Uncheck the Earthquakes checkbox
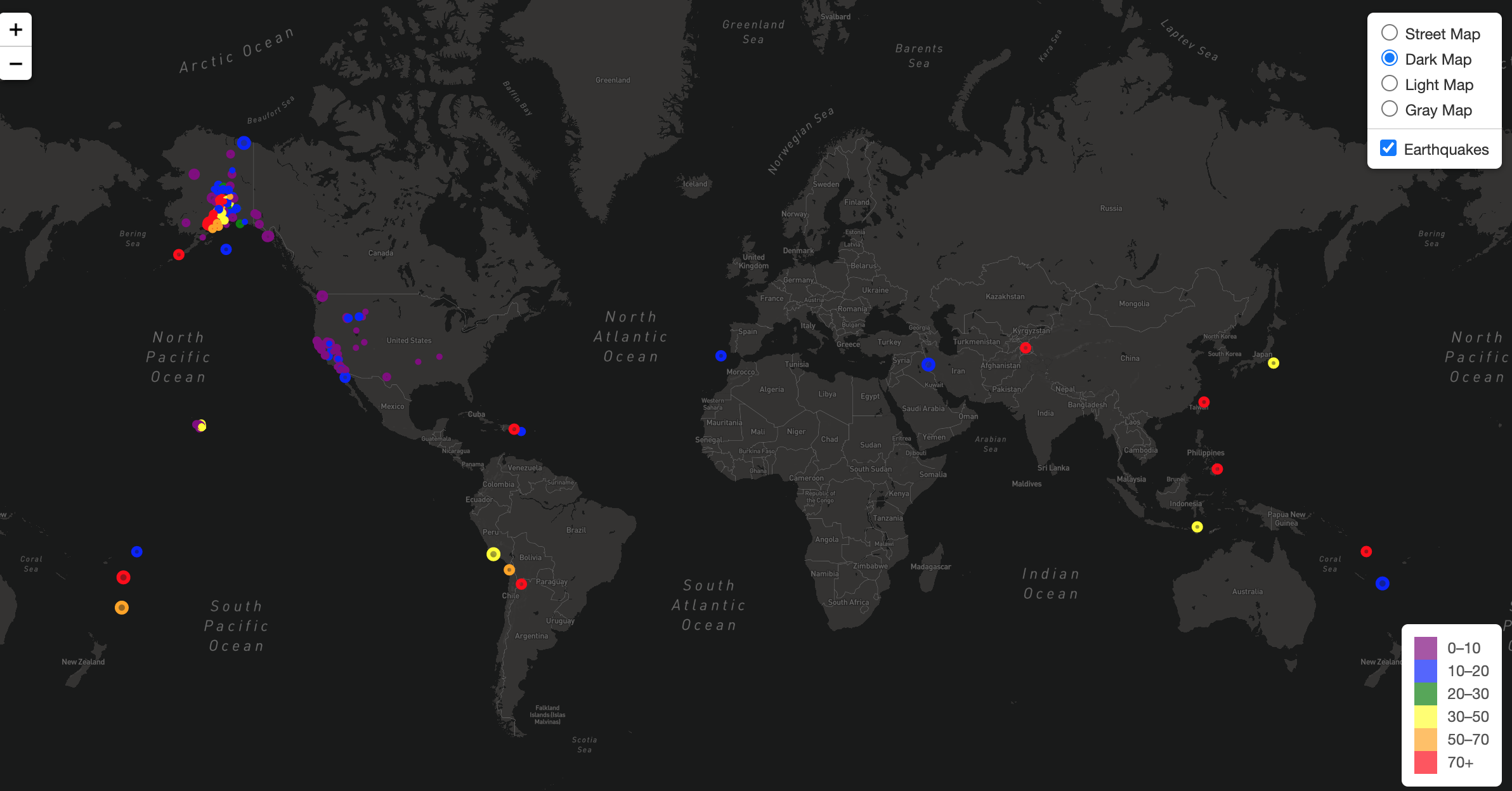Screen dimensions: 1512x791 pyautogui.click(x=1388, y=148)
